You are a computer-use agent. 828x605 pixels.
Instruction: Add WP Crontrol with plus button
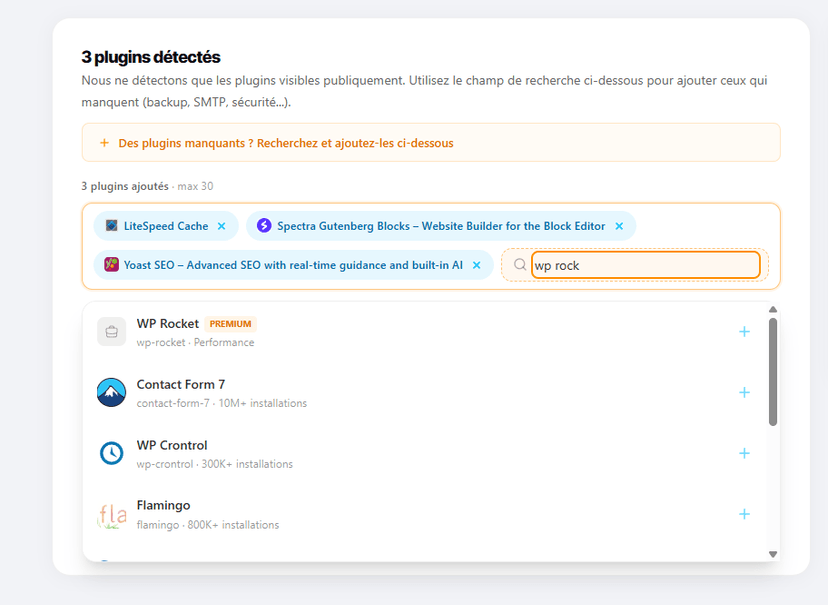[x=744, y=453]
